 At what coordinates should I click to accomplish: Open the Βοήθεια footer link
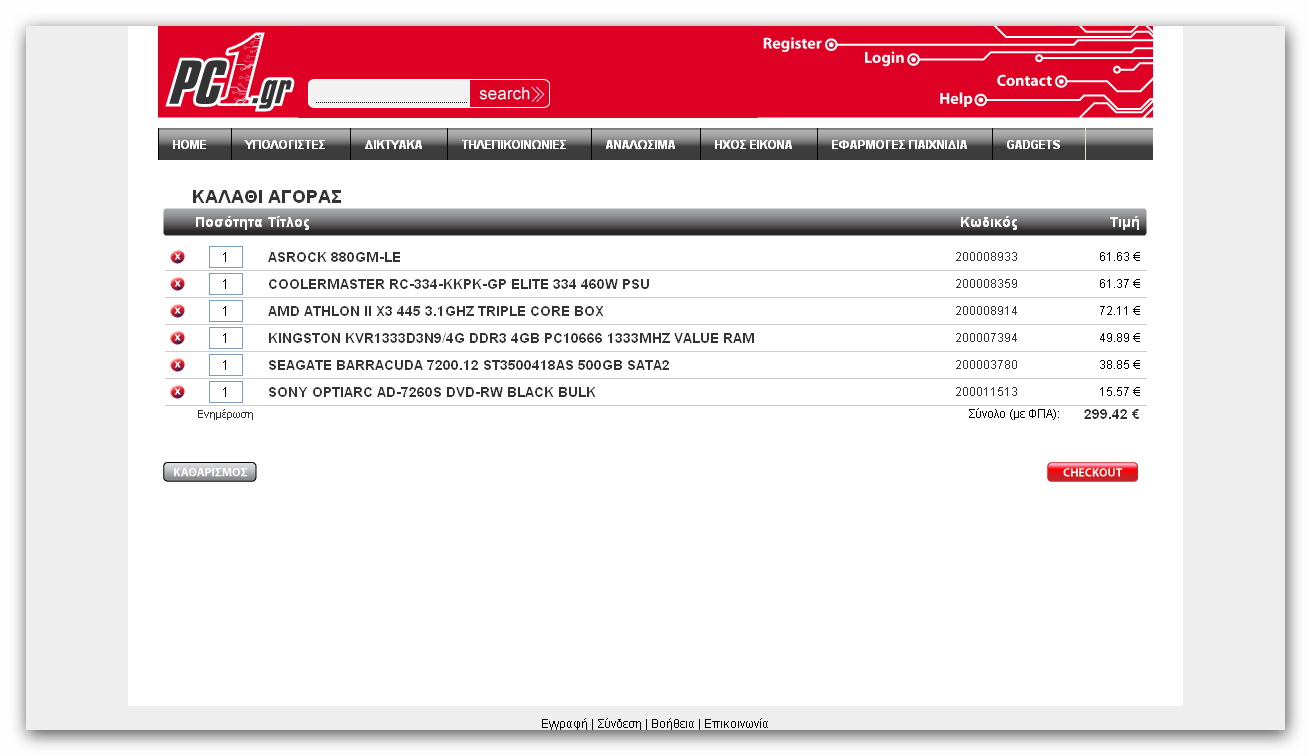click(x=672, y=723)
